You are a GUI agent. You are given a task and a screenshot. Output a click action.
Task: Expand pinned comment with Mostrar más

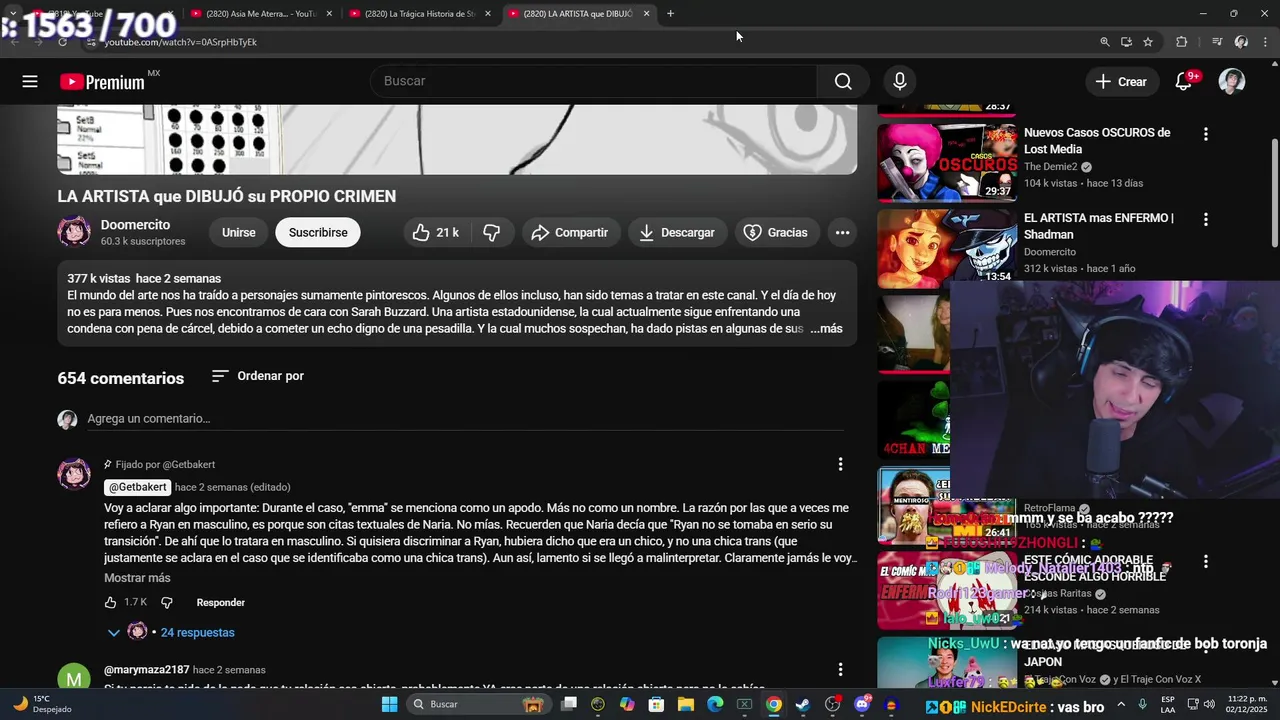(x=137, y=578)
